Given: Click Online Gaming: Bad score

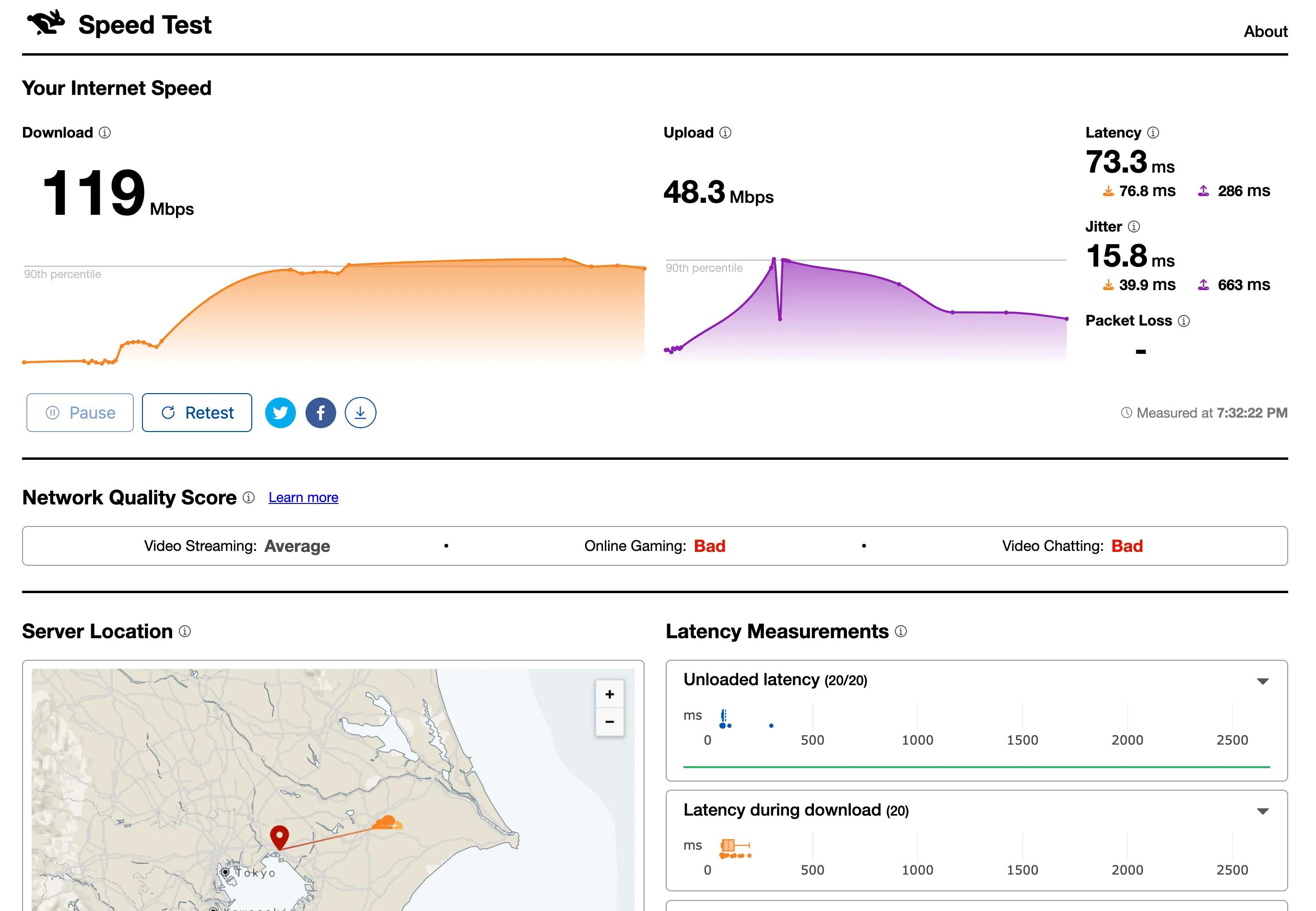Looking at the screenshot, I should point(655,546).
